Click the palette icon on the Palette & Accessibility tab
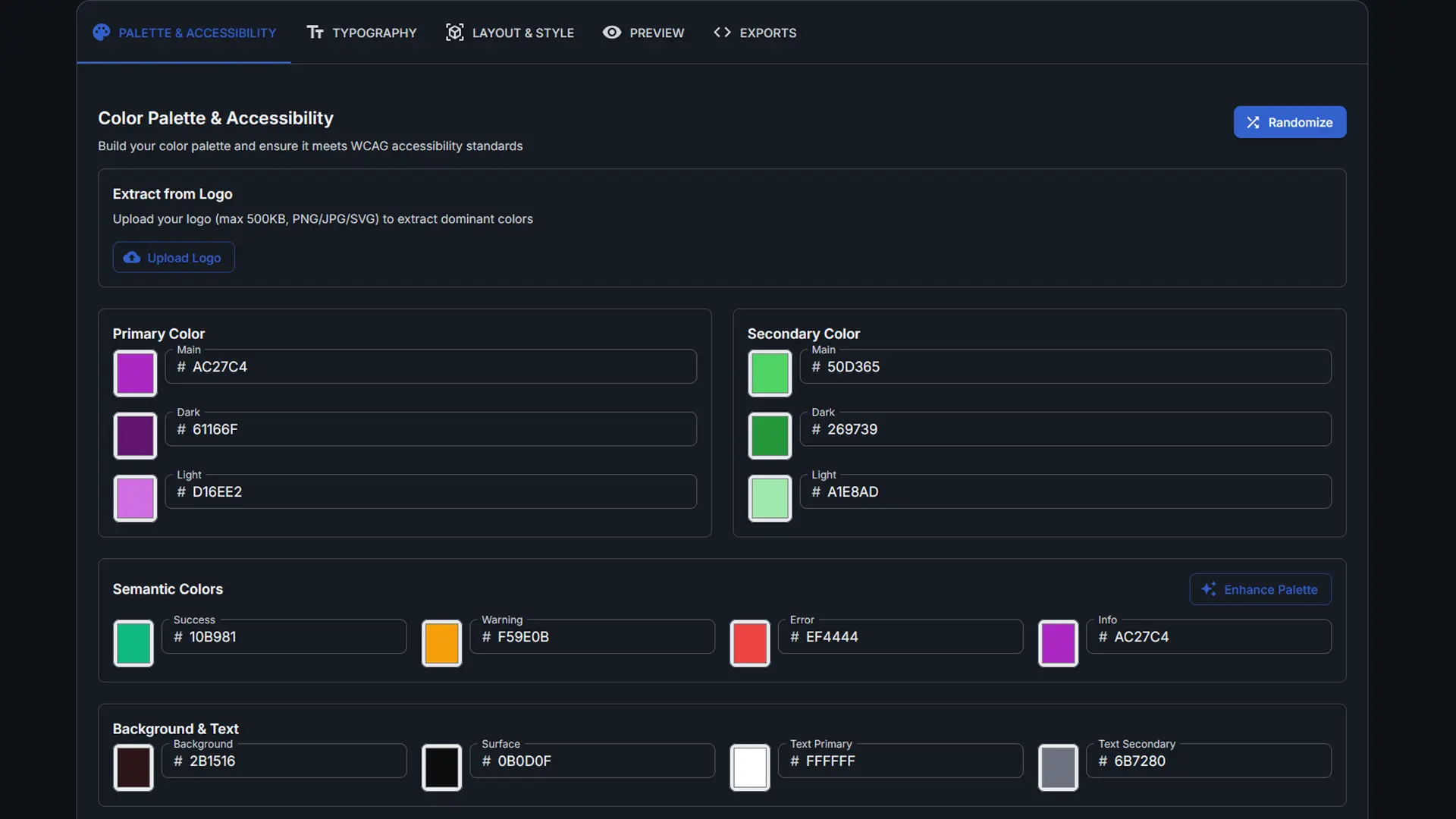 [x=101, y=32]
